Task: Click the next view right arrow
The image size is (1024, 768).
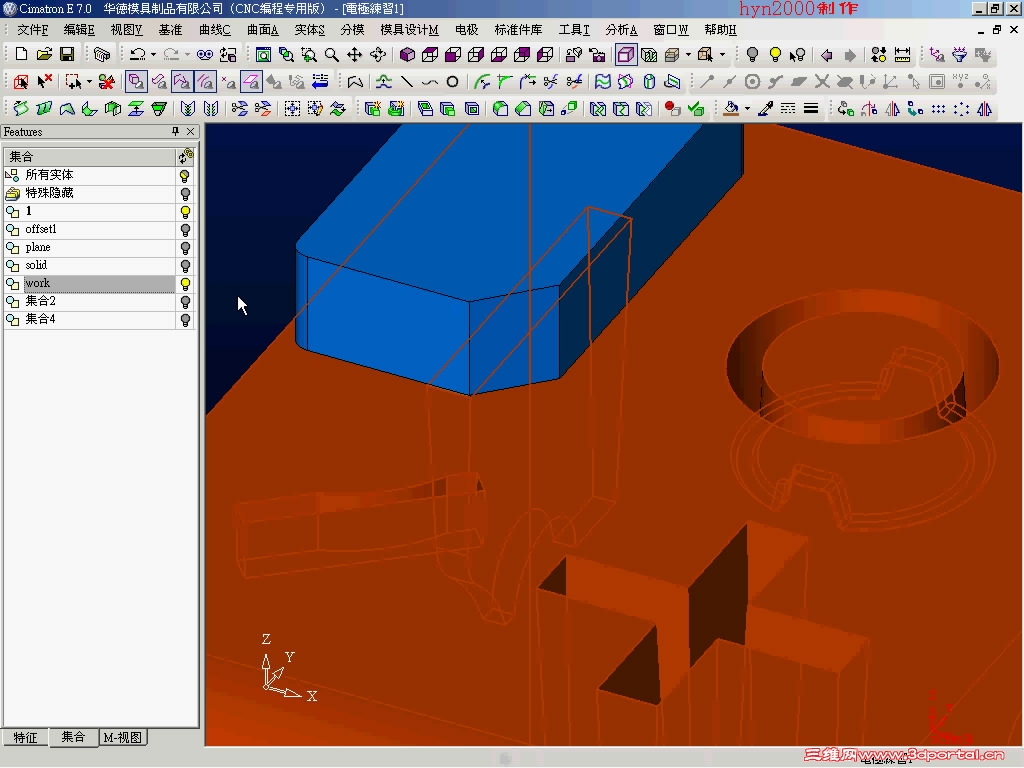Action: [850, 55]
